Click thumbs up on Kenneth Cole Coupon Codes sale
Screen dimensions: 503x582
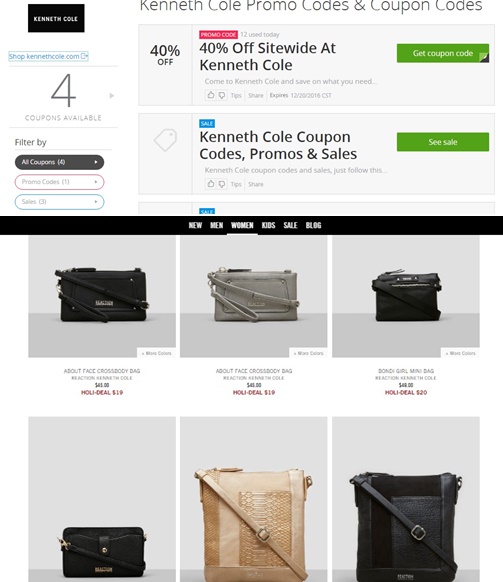pos(211,184)
